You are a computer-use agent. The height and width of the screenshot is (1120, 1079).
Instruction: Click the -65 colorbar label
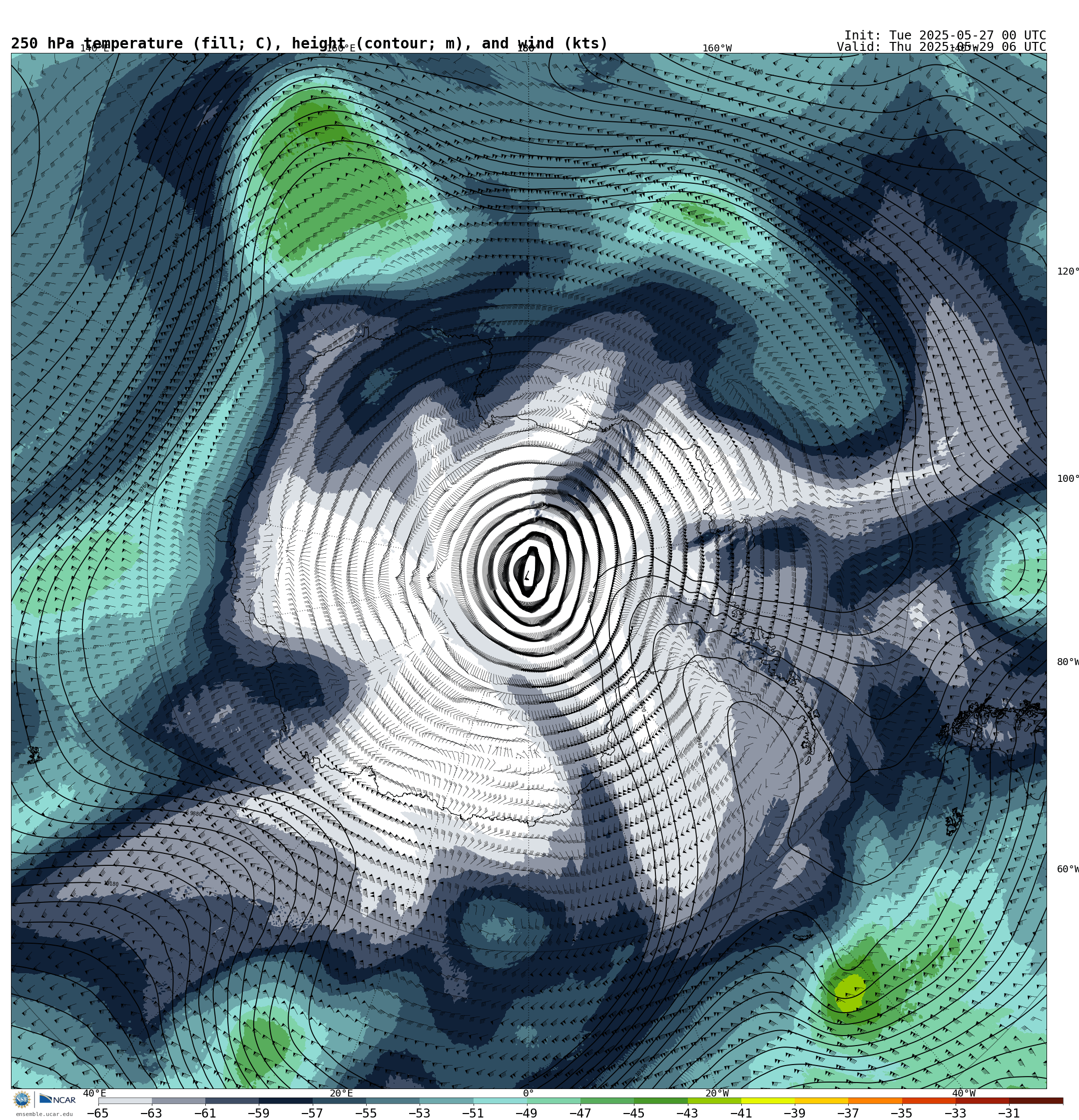(x=98, y=1113)
